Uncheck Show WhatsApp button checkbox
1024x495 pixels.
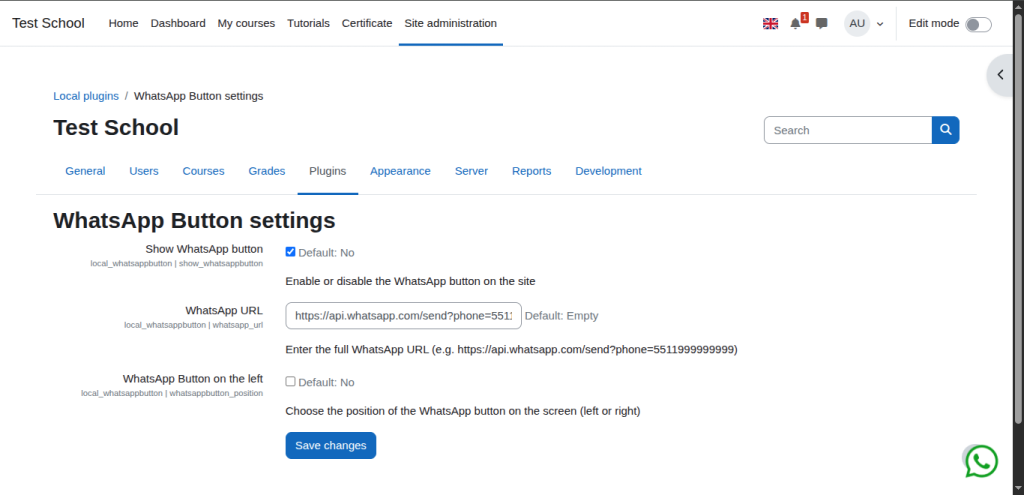point(291,251)
